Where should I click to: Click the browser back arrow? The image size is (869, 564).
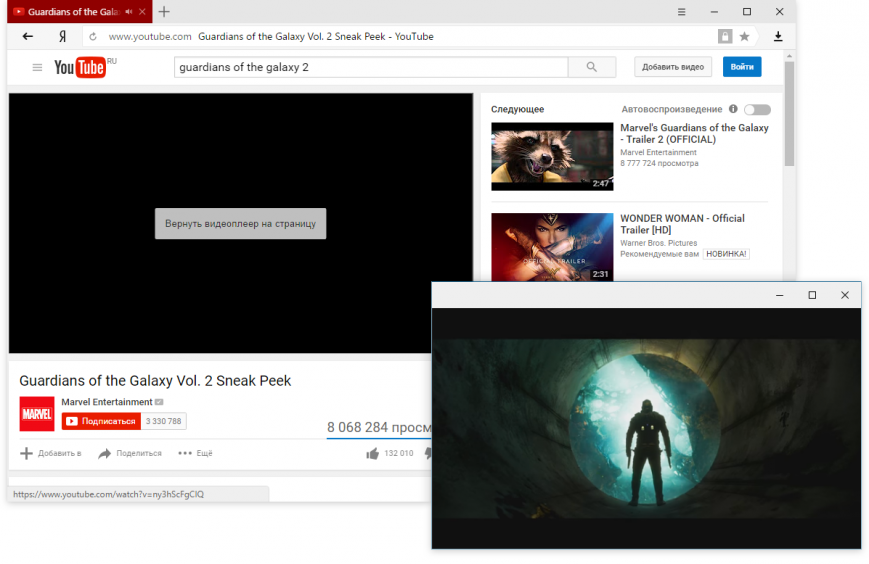28,37
